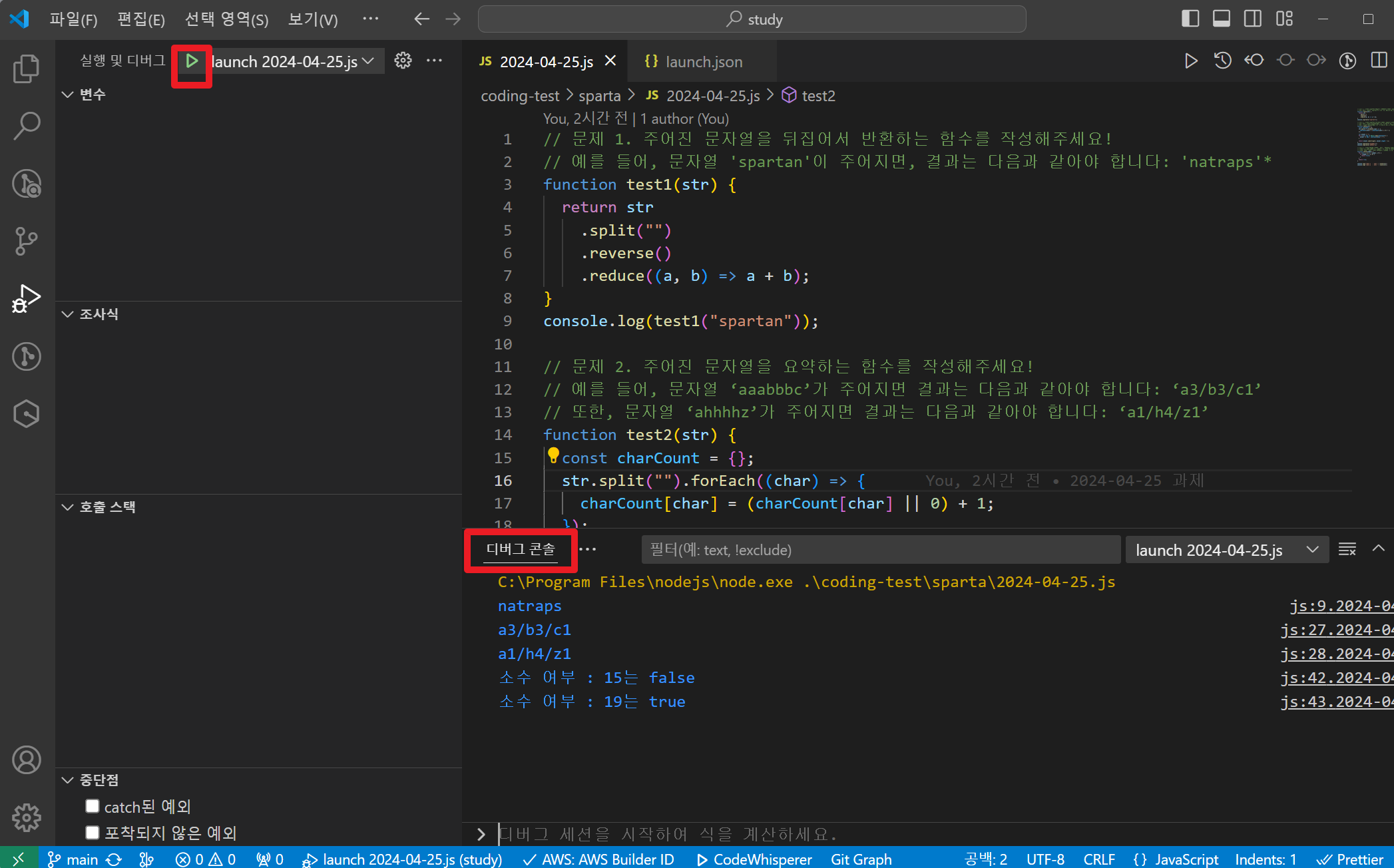Open the file history clock icon in editor toolbar
Screen dimensions: 1394x868
pos(1222,61)
